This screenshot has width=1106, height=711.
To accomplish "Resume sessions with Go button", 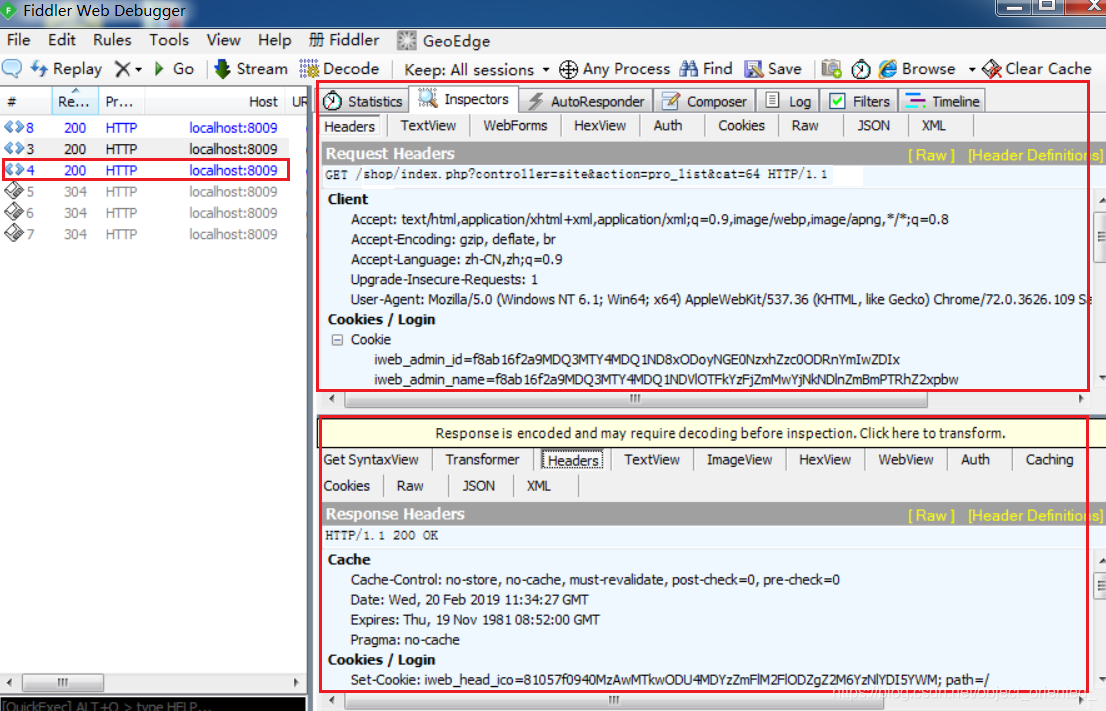I will point(174,68).
